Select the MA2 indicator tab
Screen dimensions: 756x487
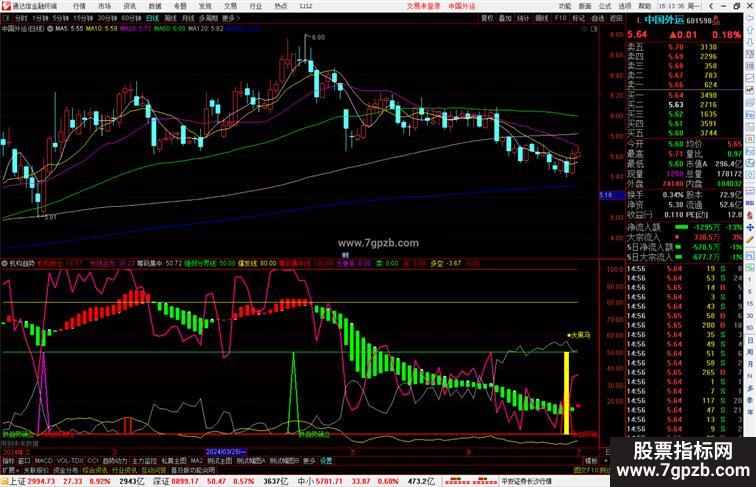(x=196, y=461)
